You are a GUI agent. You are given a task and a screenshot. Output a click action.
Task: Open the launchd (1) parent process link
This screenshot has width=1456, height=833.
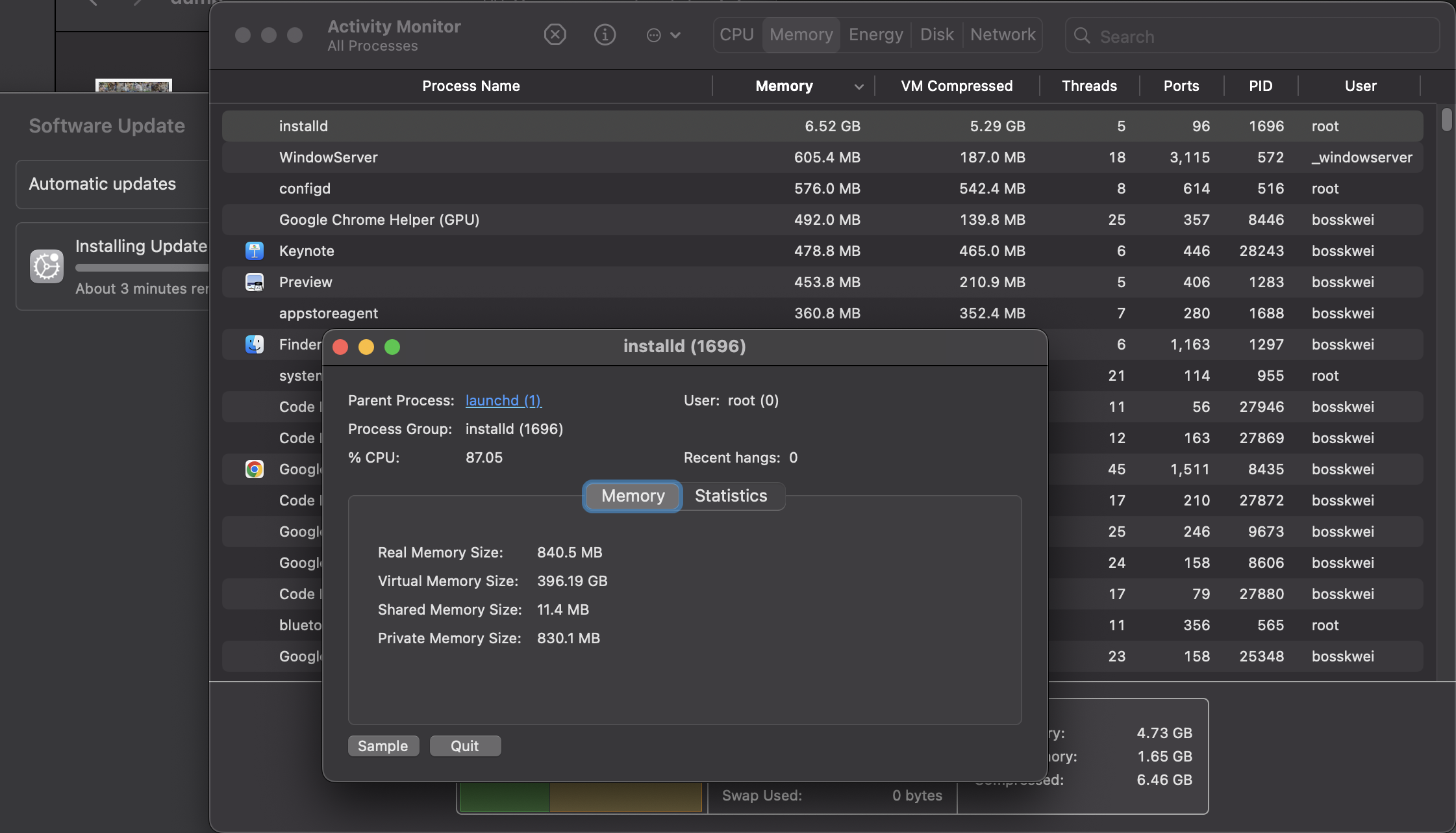click(x=503, y=400)
